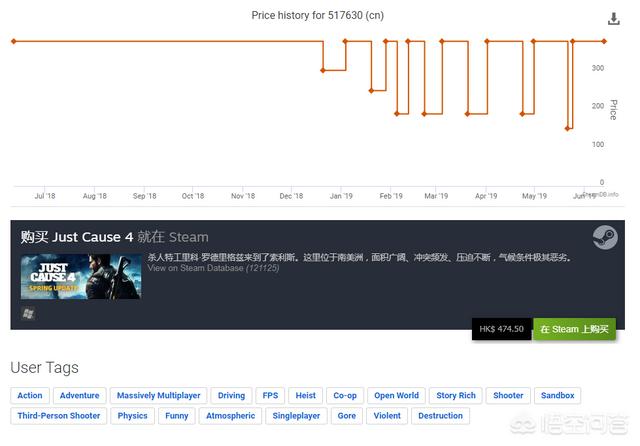Click the Windows platform icon
The width and height of the screenshot is (640, 446).
pos(28,314)
